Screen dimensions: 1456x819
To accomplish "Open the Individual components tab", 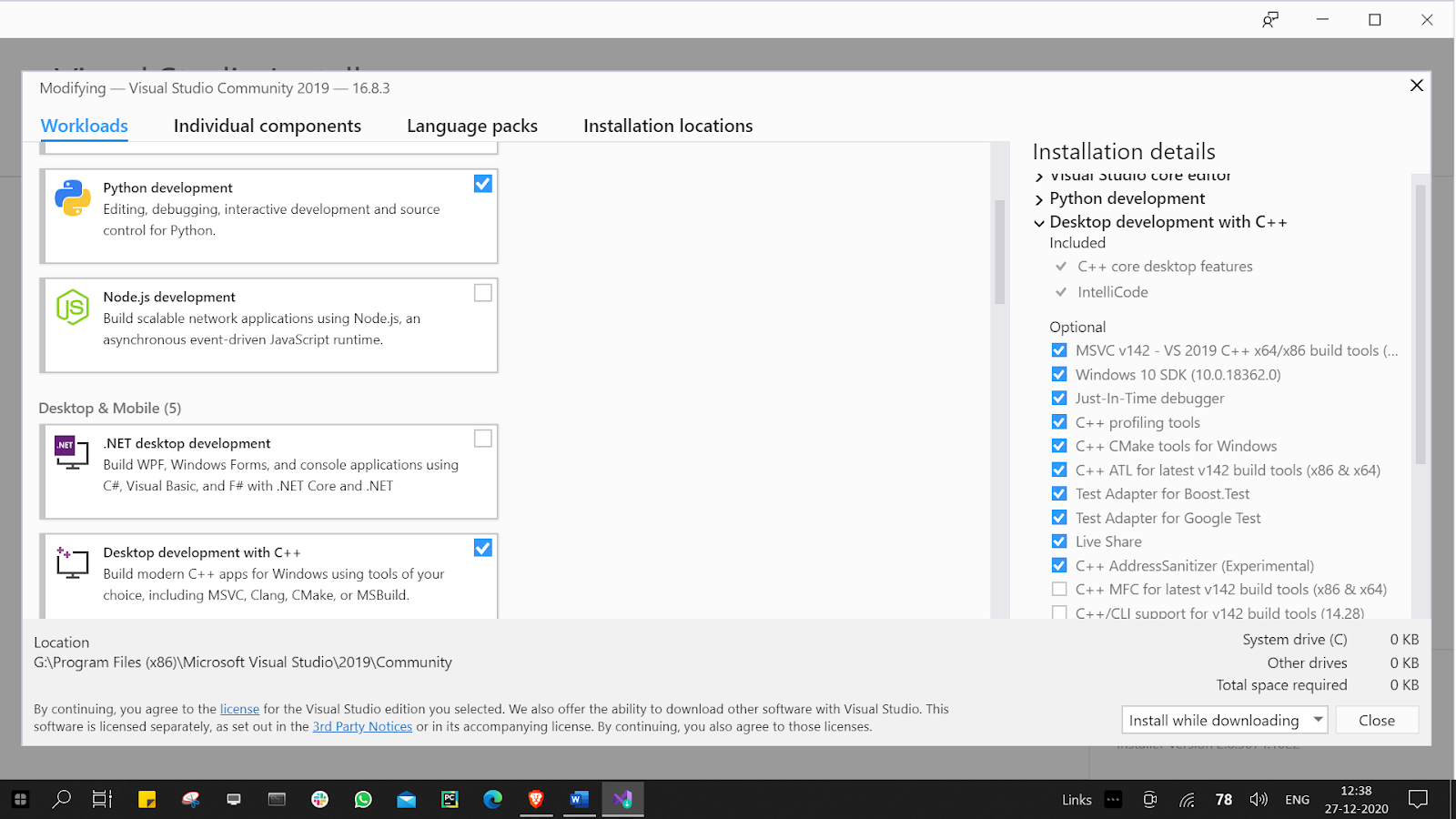I will (268, 126).
